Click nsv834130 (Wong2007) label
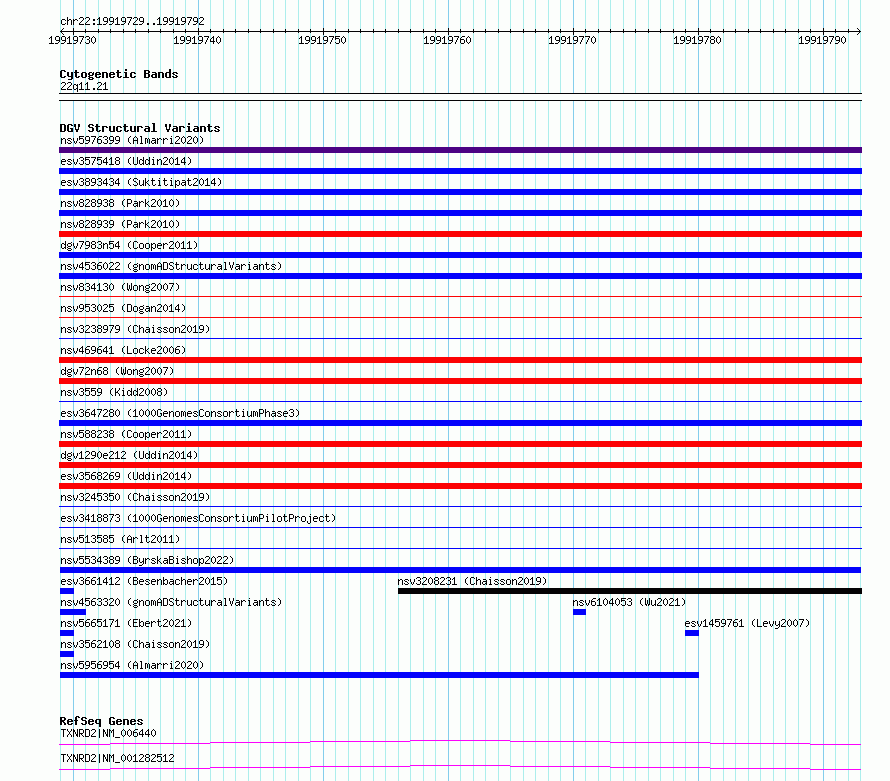 [120, 287]
